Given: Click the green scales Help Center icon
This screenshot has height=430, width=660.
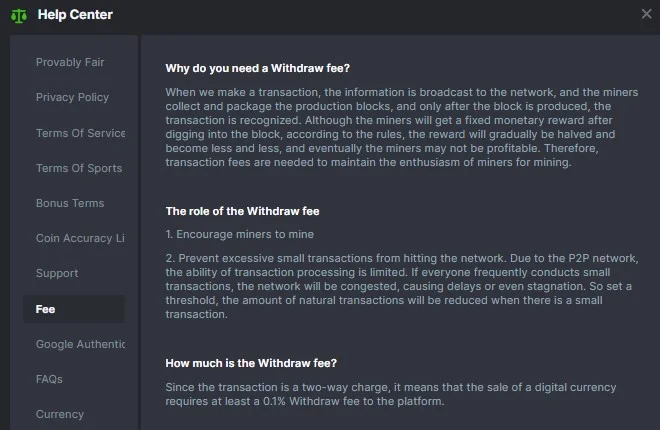Looking at the screenshot, I should [19, 16].
